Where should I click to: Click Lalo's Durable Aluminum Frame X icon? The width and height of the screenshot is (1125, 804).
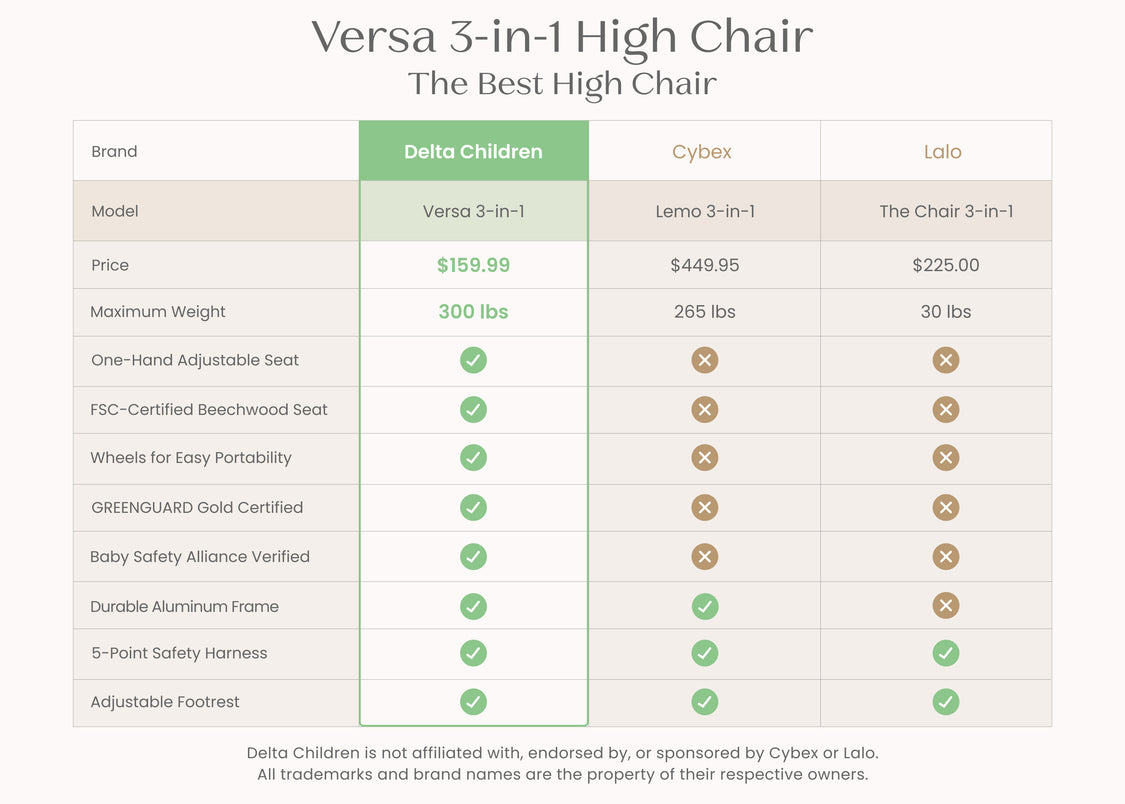(946, 605)
